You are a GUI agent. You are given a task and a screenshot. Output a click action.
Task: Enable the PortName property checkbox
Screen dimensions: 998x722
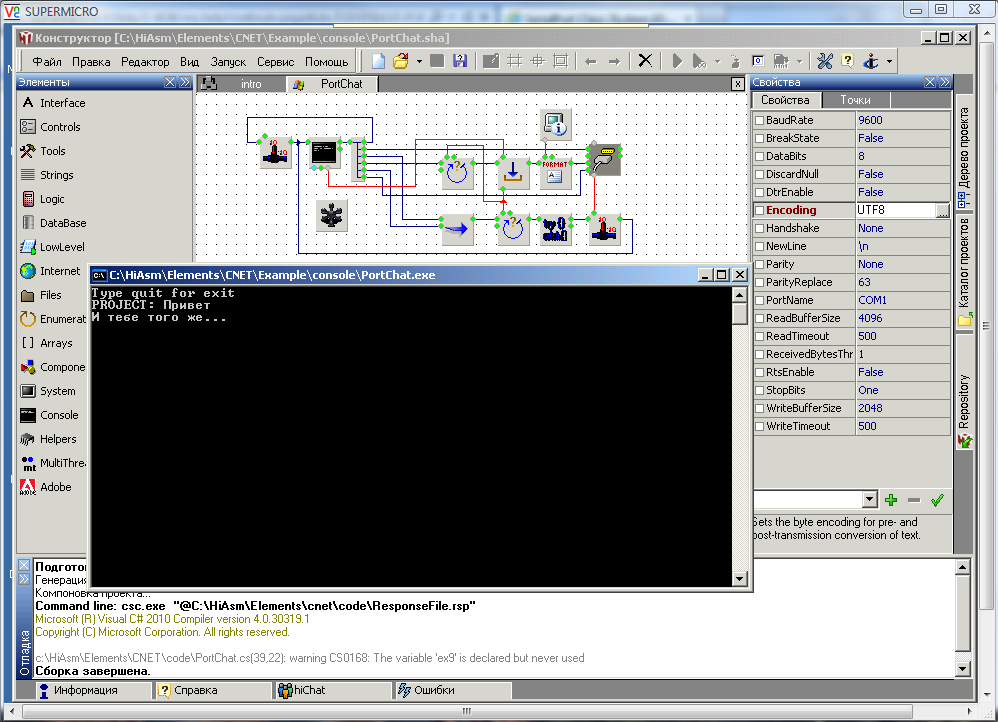[759, 300]
